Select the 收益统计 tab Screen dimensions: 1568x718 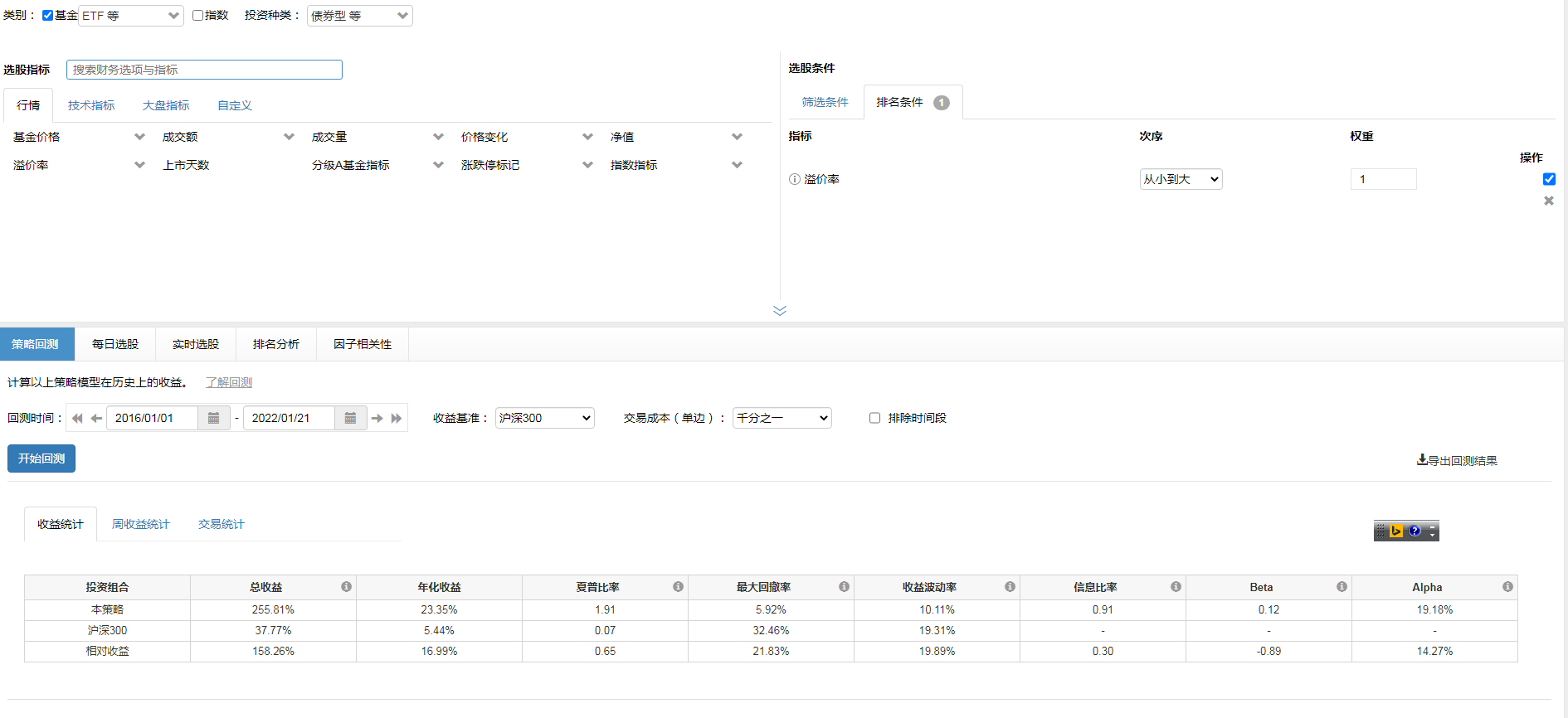click(x=61, y=524)
